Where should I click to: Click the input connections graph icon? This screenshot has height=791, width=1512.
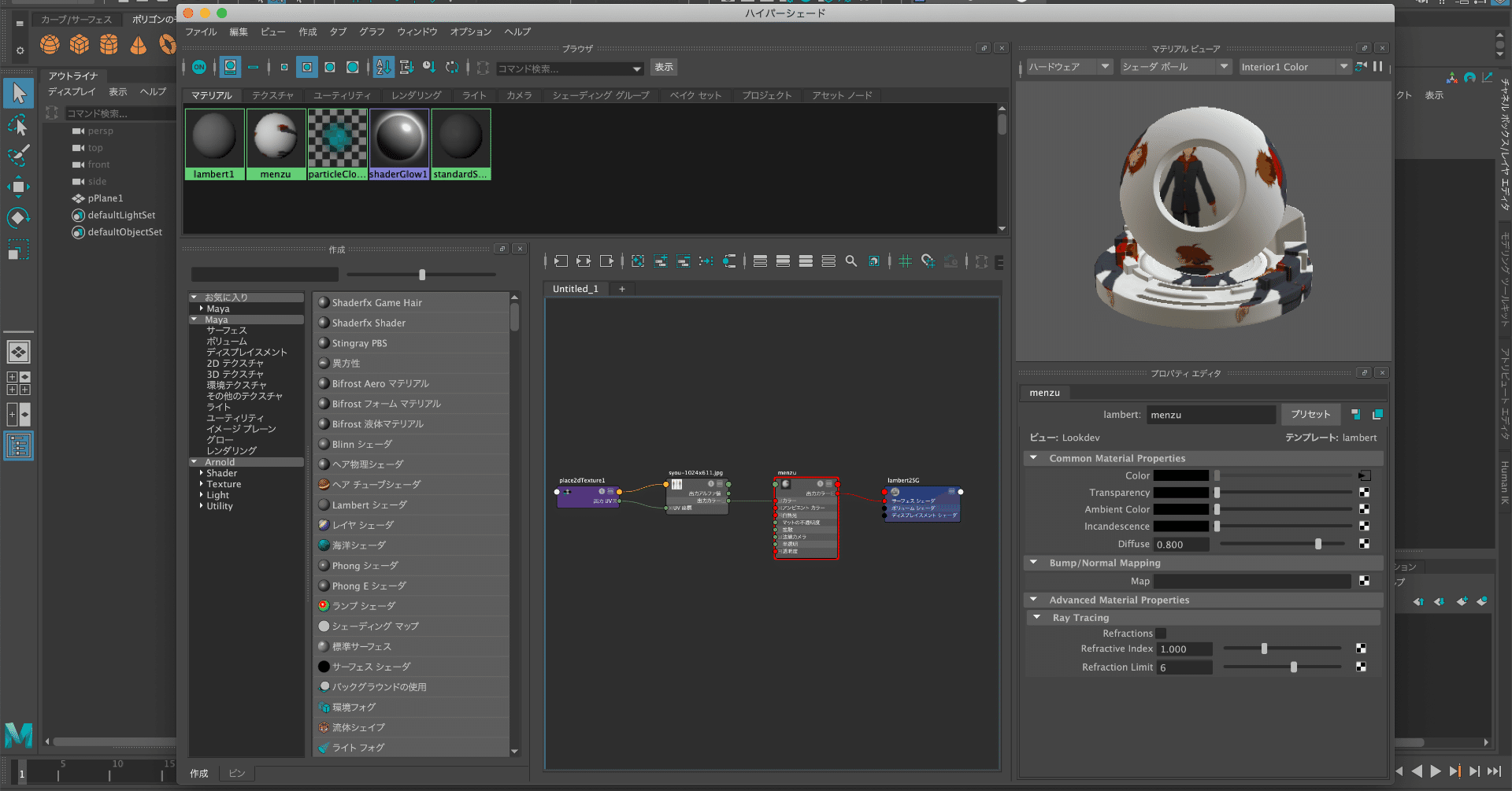point(561,261)
